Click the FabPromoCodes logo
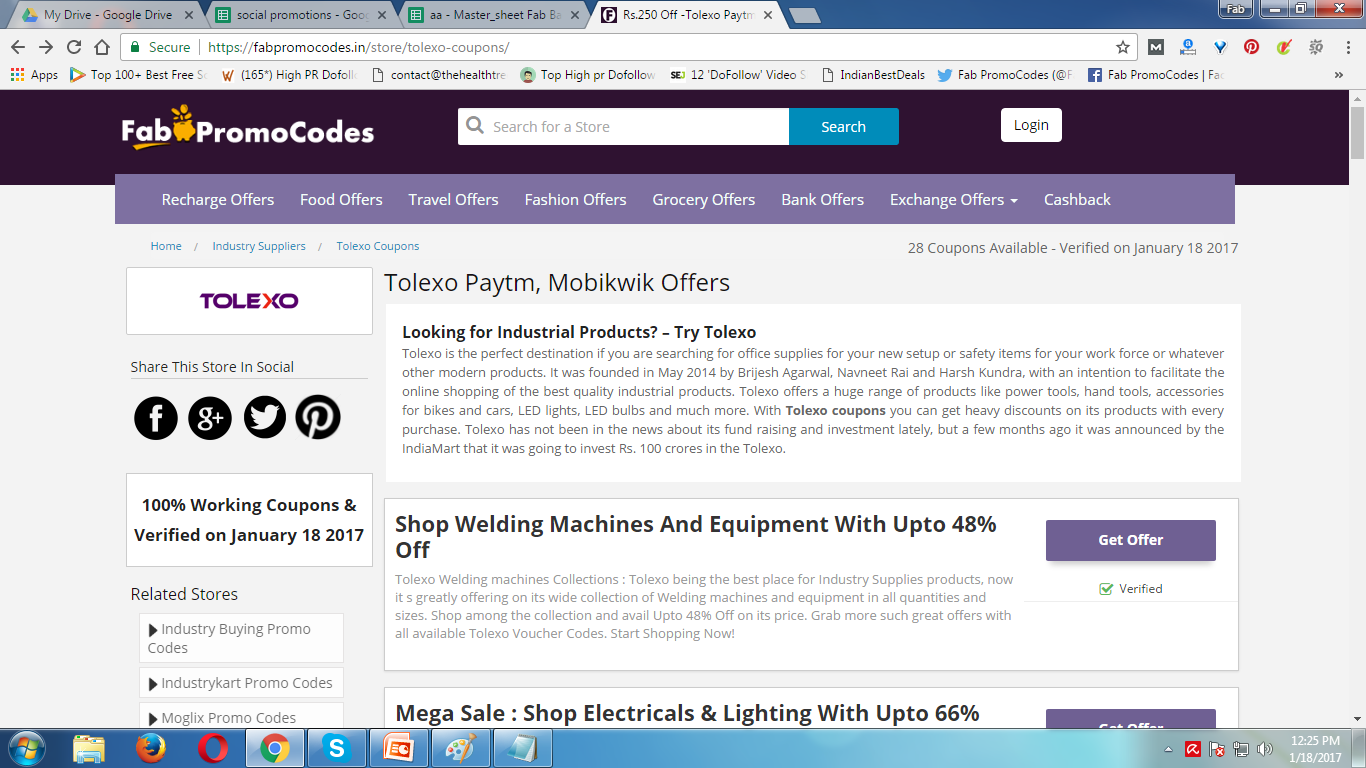 (x=247, y=129)
